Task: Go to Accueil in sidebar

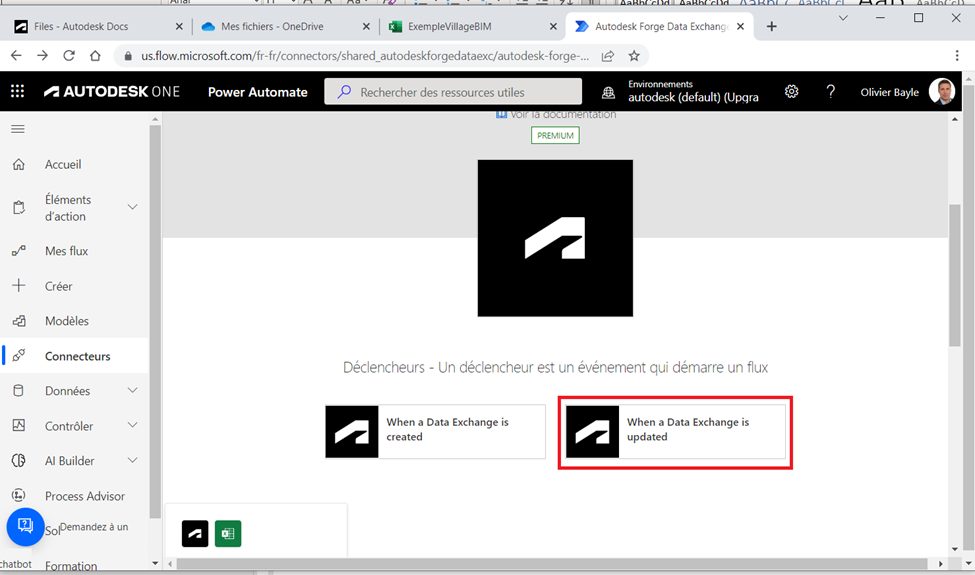Action: (x=63, y=165)
